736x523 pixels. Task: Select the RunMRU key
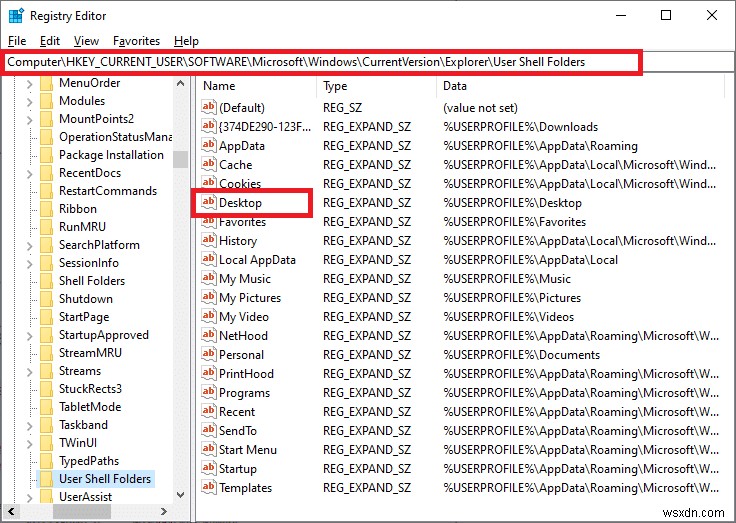coord(82,227)
